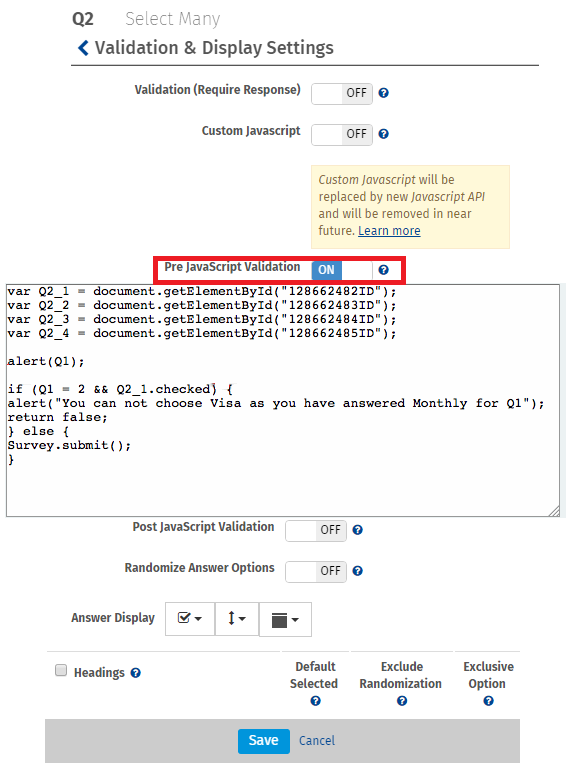
Task: Click the code line starting with 'if (Q1 = 2'
Action: [x=120, y=389]
